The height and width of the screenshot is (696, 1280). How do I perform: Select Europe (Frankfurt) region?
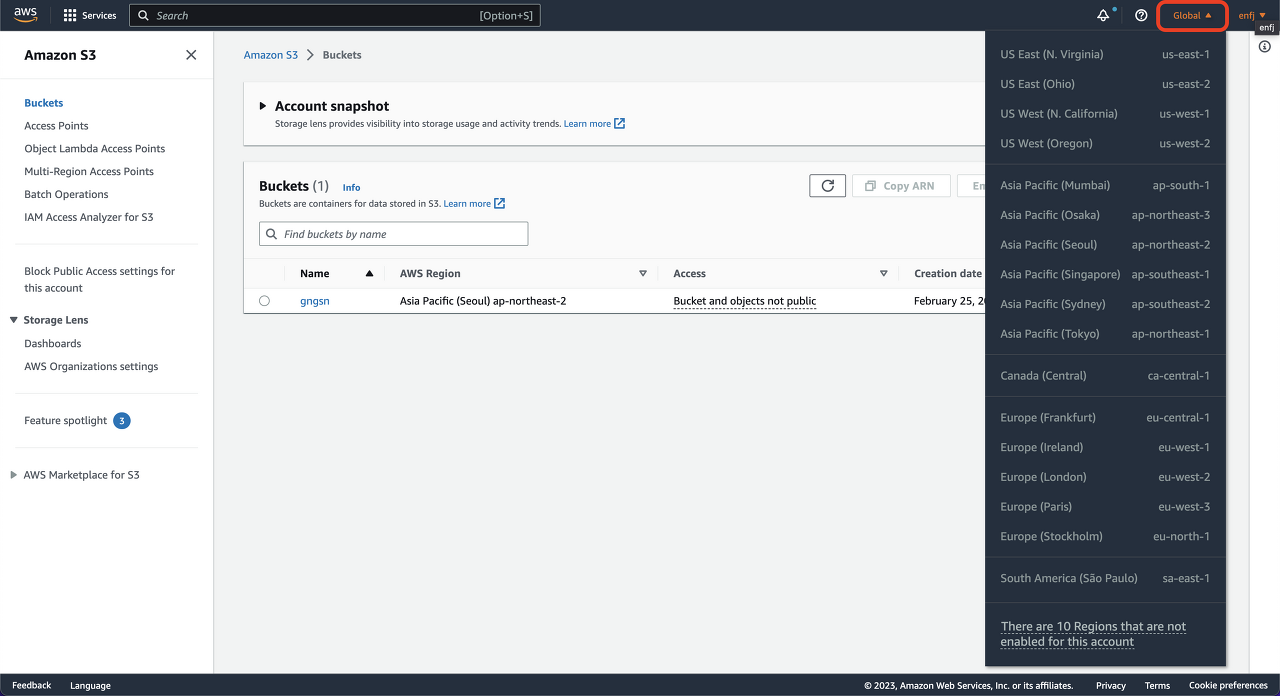click(1105, 418)
